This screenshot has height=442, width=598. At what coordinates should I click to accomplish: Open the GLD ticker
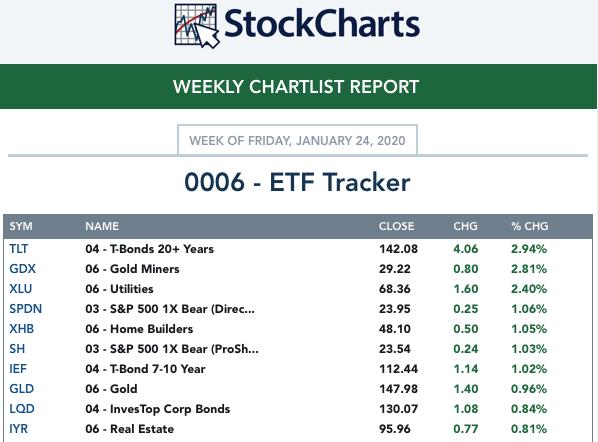click(22, 389)
